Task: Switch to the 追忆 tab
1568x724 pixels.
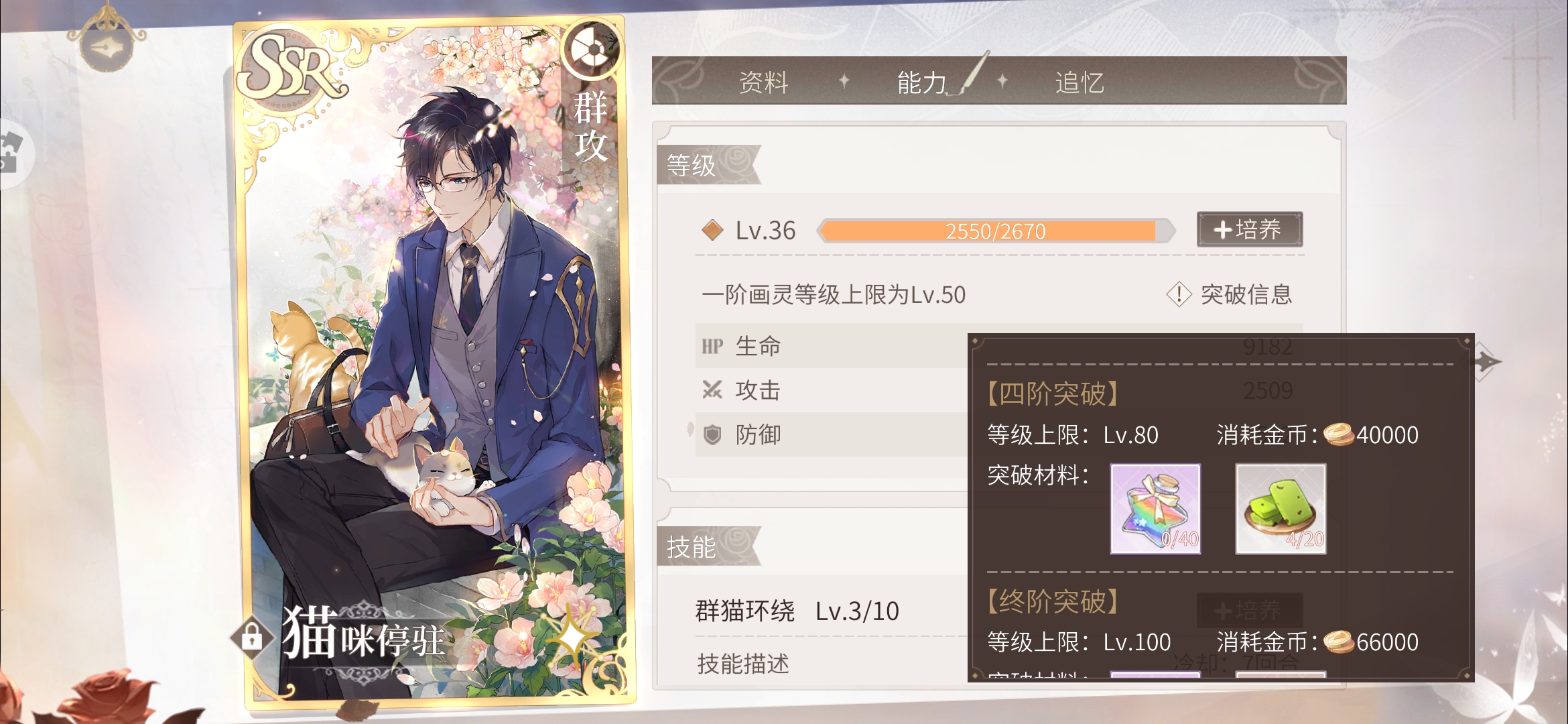Action: coord(1080,82)
